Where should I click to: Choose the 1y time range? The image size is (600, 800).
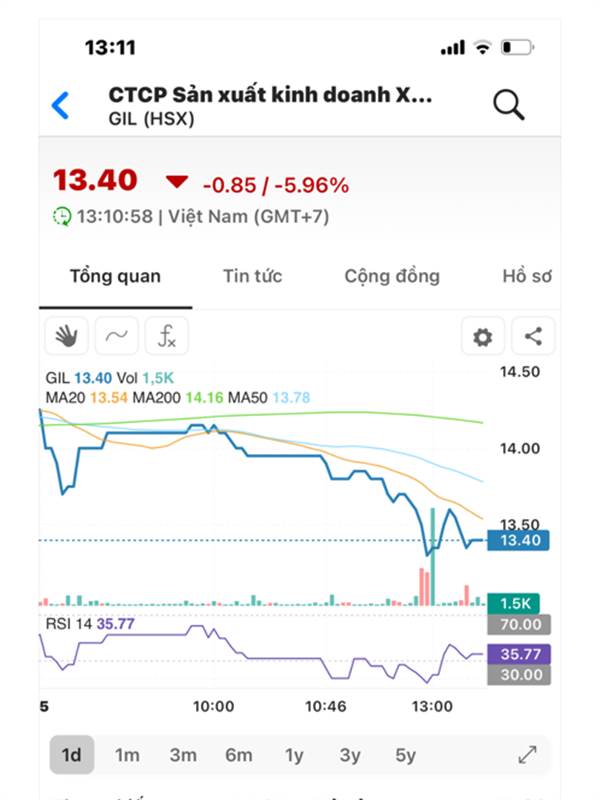coord(294,755)
